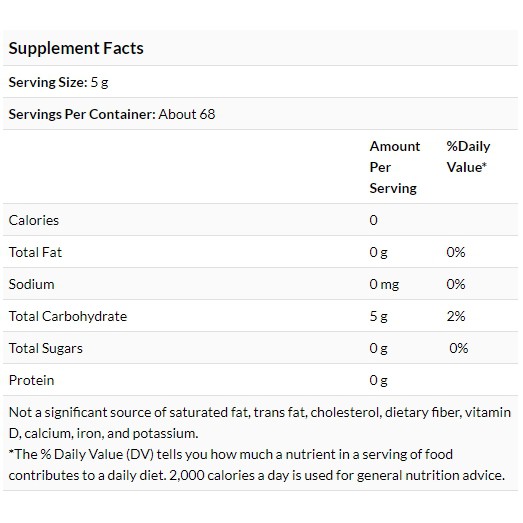Image resolution: width=523 pixels, height=523 pixels.
Task: Click the Calories amount of 0
Action: (x=374, y=220)
